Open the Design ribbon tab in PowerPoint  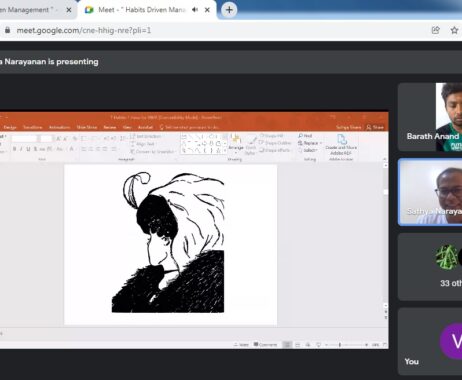(x=10, y=127)
